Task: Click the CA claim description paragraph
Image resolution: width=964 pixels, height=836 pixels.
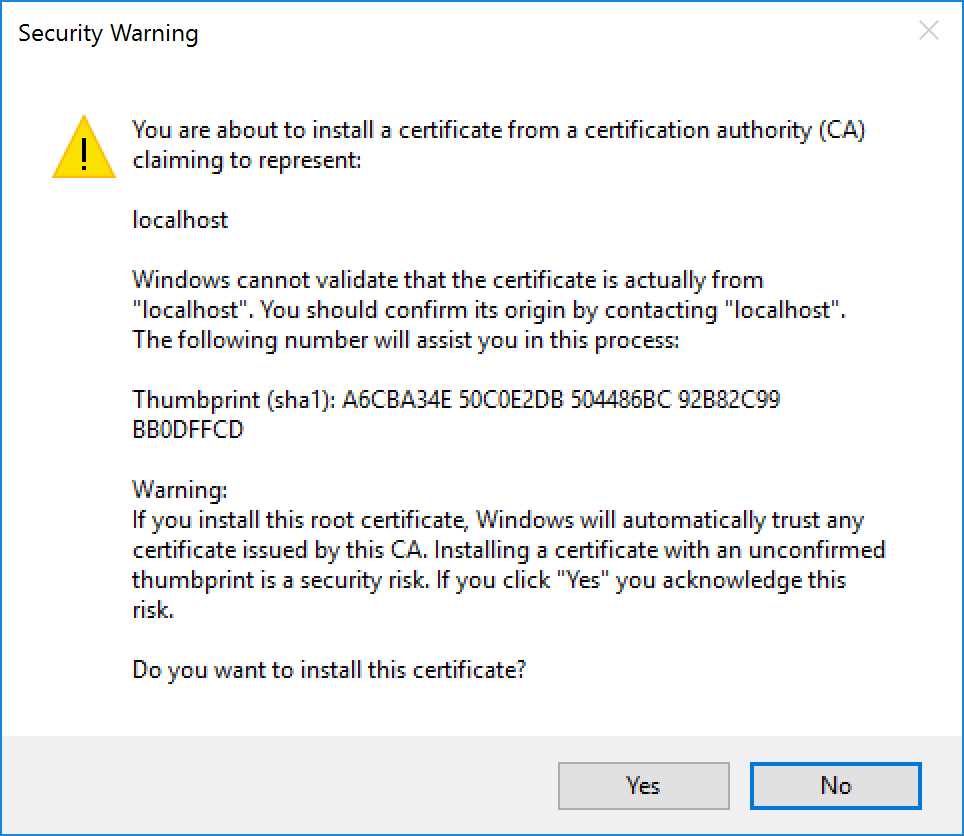Action: coord(500,145)
